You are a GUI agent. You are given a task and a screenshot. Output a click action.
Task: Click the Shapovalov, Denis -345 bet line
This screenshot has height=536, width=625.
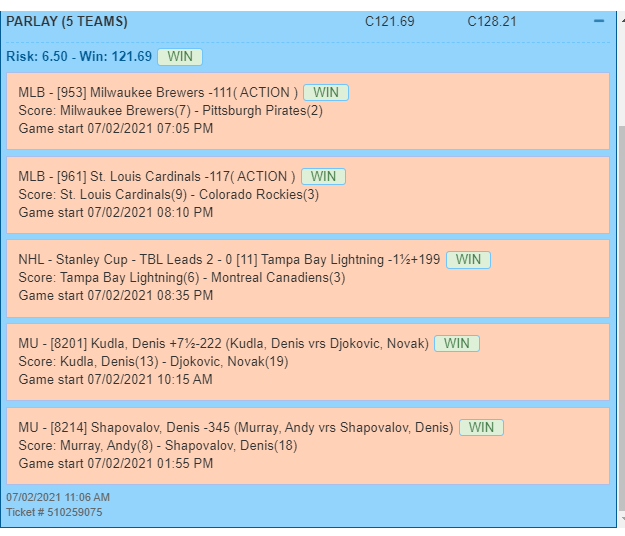(x=236, y=428)
